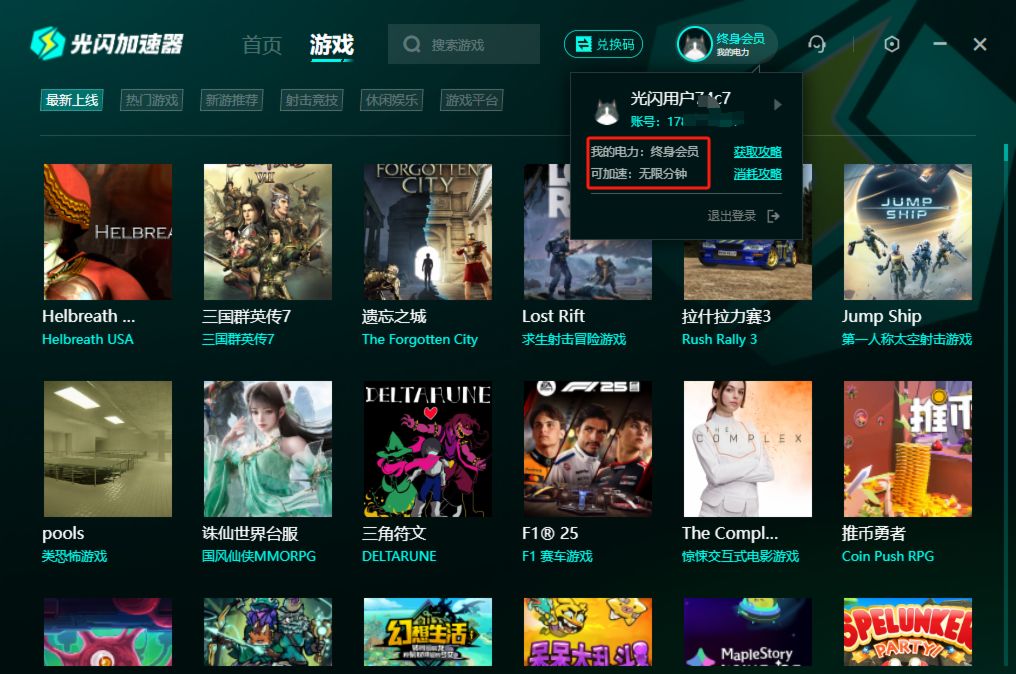Click the search magnifier icon

[x=411, y=44]
